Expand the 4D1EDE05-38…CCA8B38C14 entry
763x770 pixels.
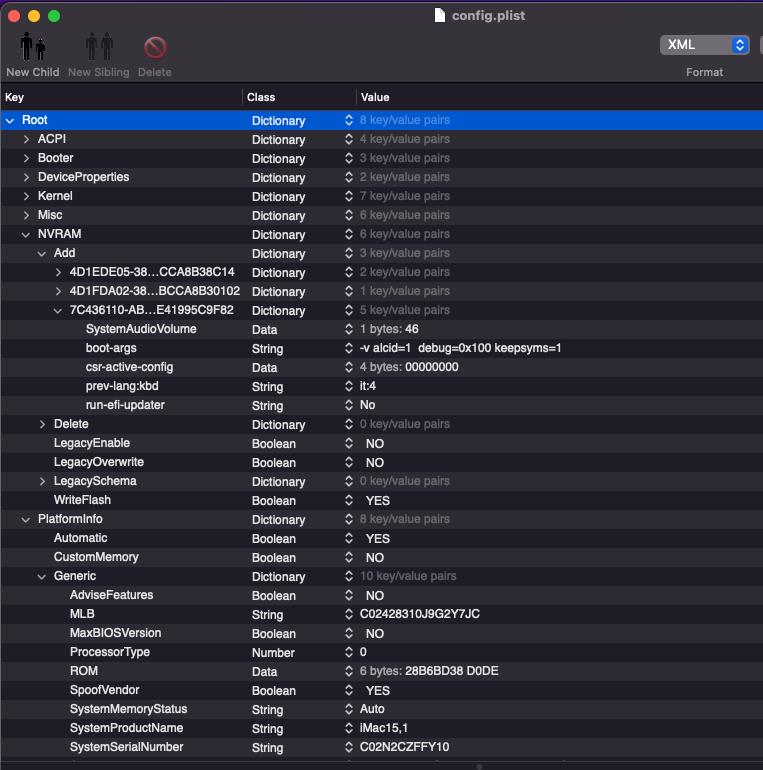tap(58, 273)
